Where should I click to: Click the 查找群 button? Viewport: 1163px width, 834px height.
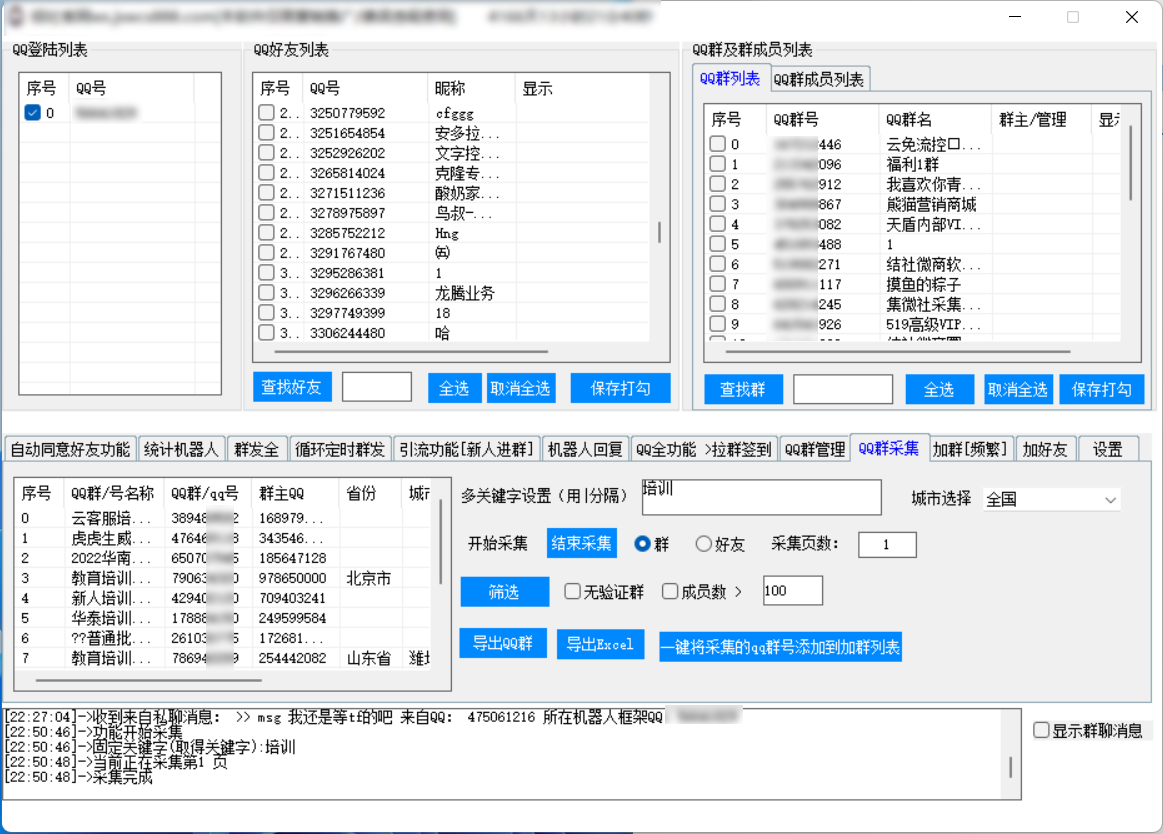click(742, 390)
